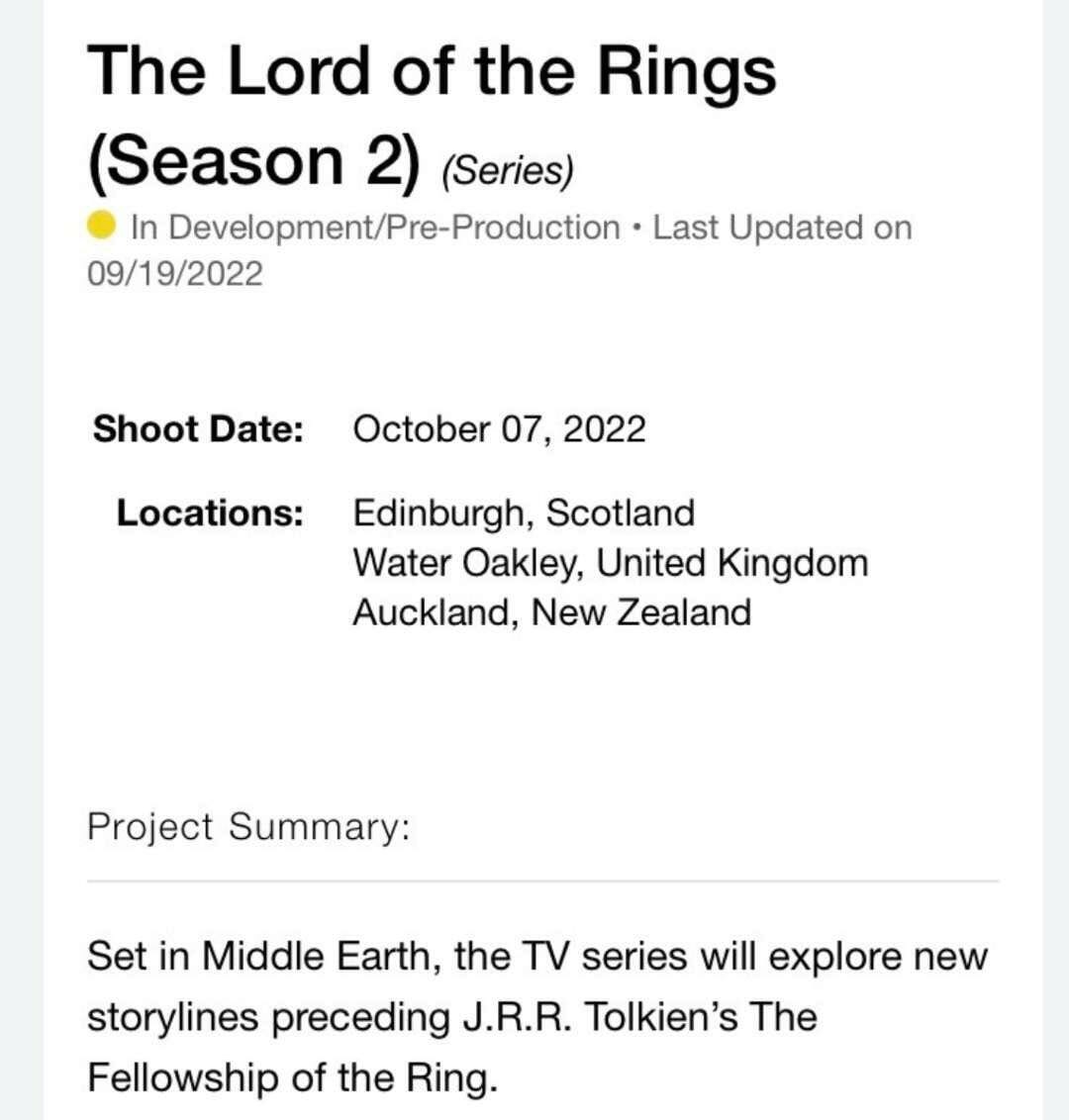Select the italic "(Series)" label
1069x1120 pixels.
click(508, 171)
